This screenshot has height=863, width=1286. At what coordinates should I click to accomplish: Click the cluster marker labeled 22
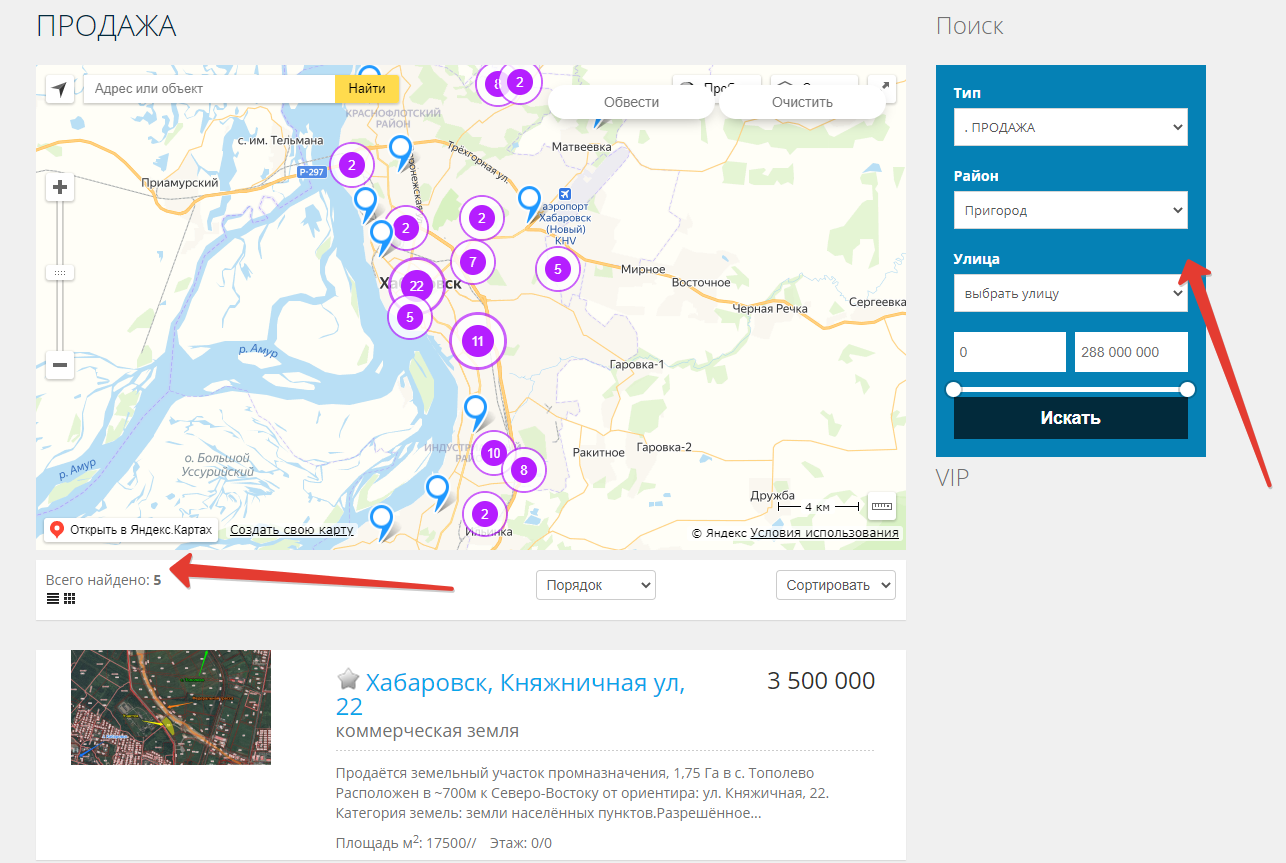coord(417,286)
